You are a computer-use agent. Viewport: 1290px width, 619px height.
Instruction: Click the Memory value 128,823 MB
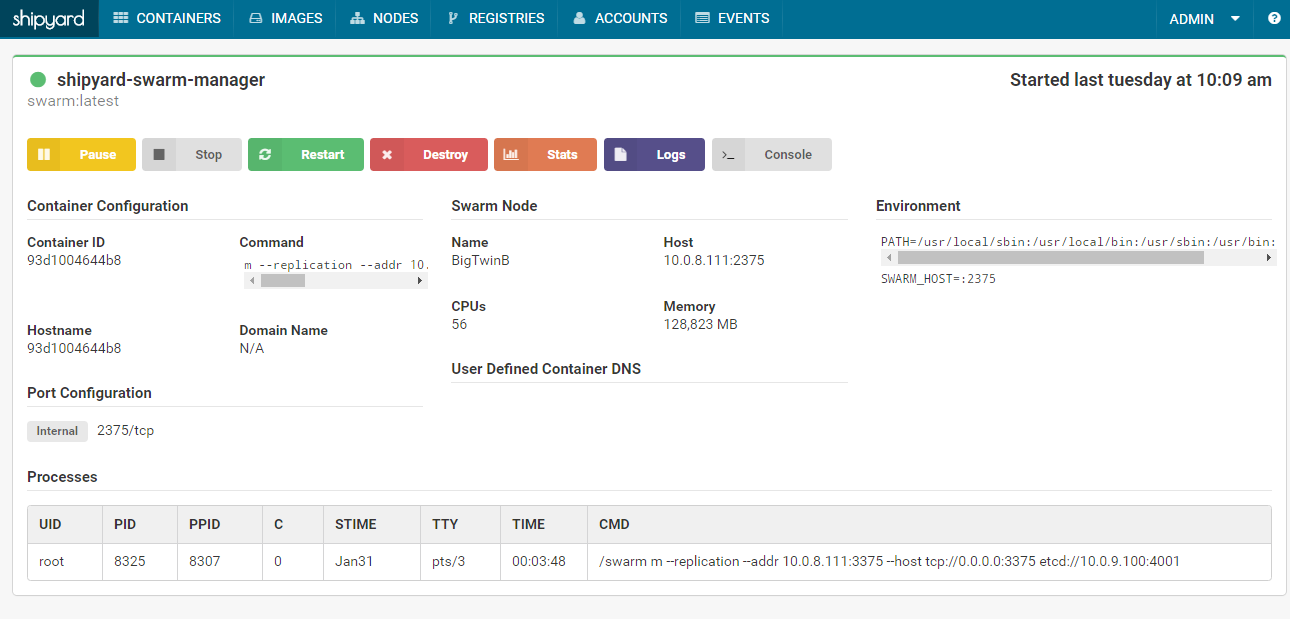tap(701, 324)
